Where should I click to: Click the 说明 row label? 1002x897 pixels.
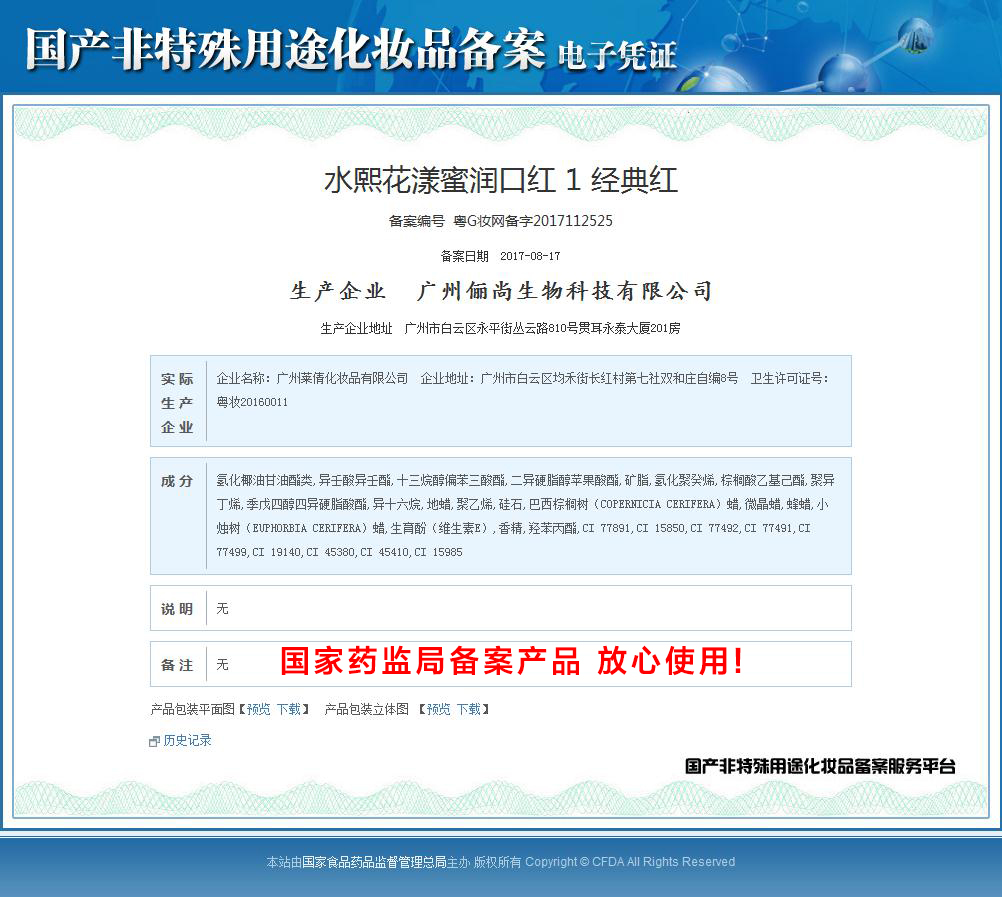pyautogui.click(x=177, y=609)
